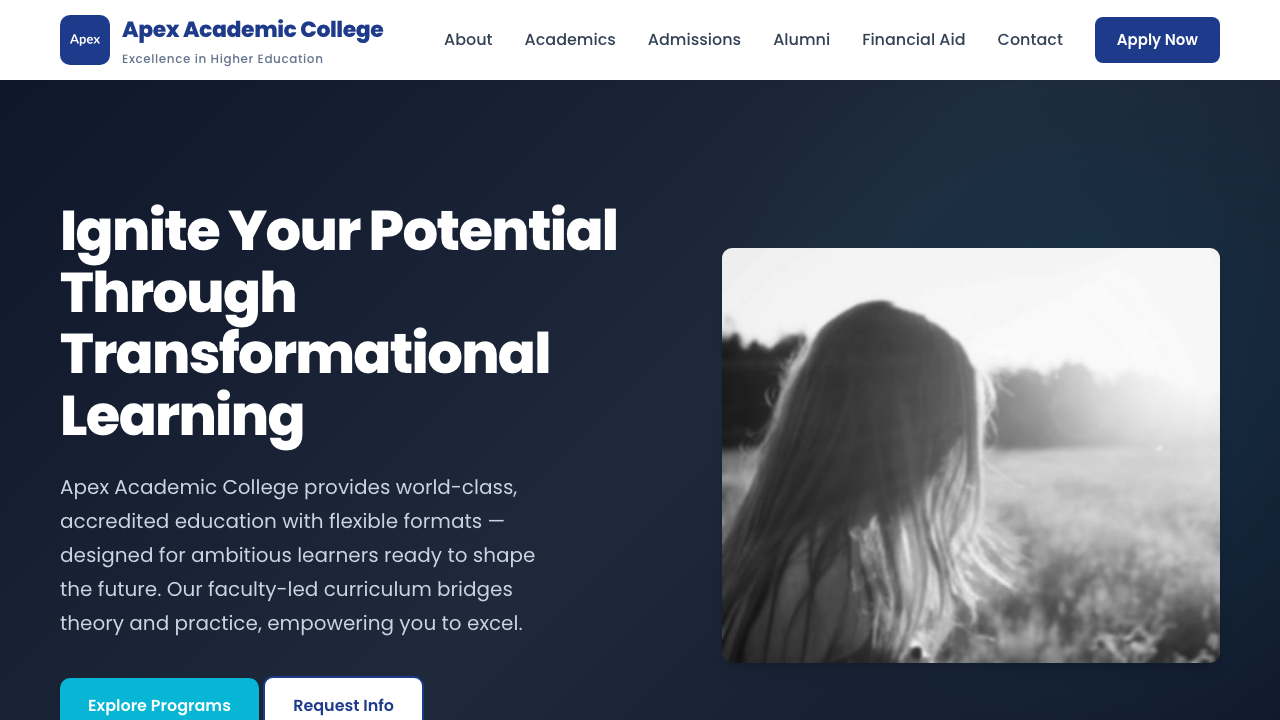Click the Explore Programs button
The height and width of the screenshot is (720, 1280).
click(159, 705)
